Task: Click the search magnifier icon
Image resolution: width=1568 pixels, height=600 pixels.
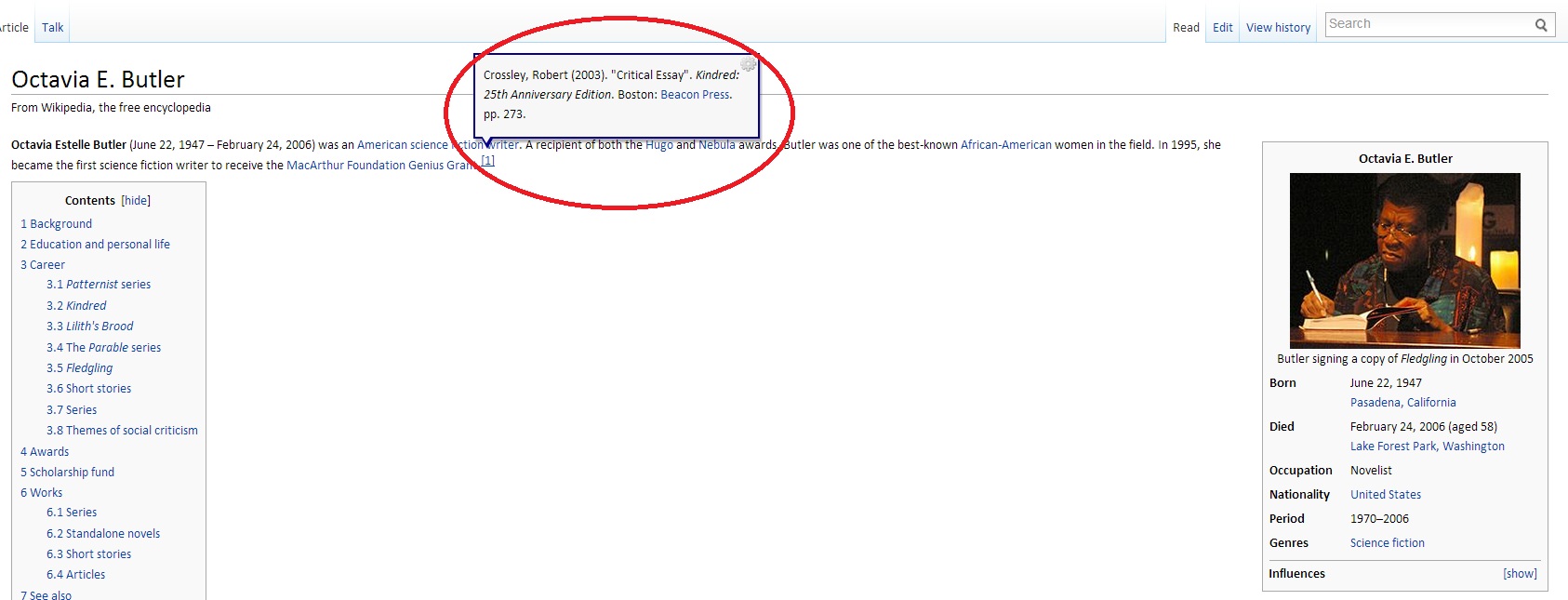Action: tap(1541, 25)
